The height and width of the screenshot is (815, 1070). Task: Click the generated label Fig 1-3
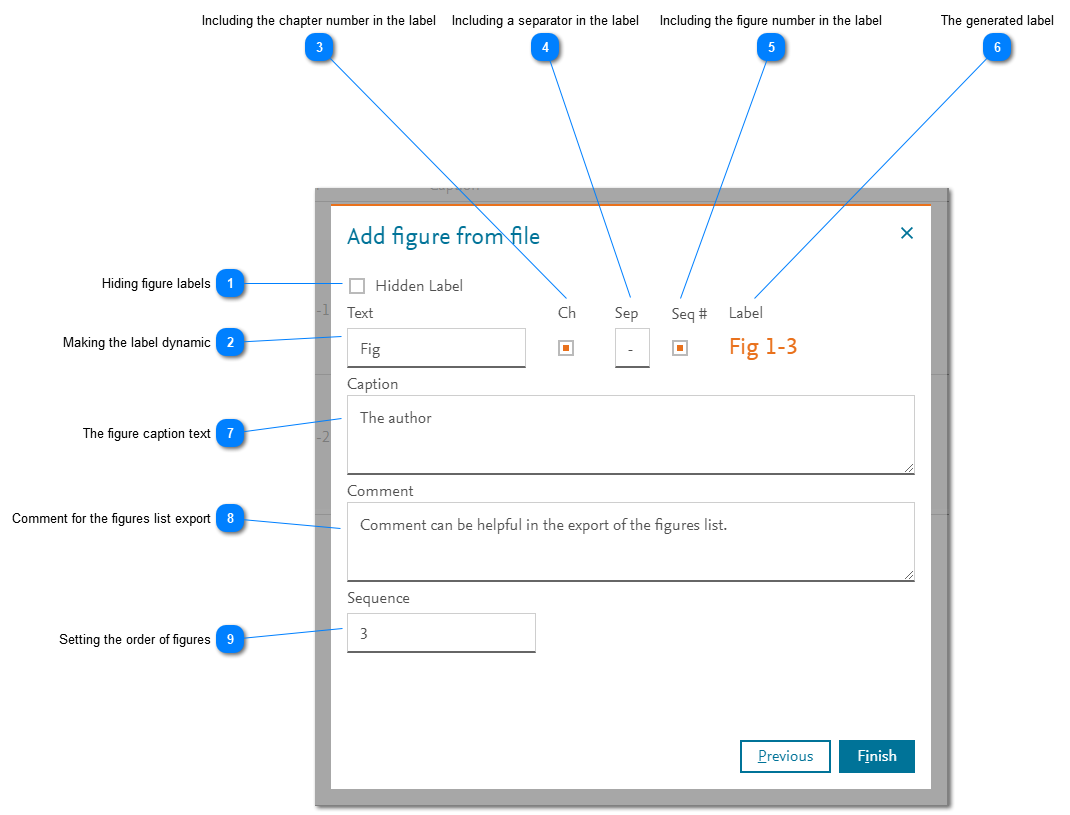click(763, 347)
